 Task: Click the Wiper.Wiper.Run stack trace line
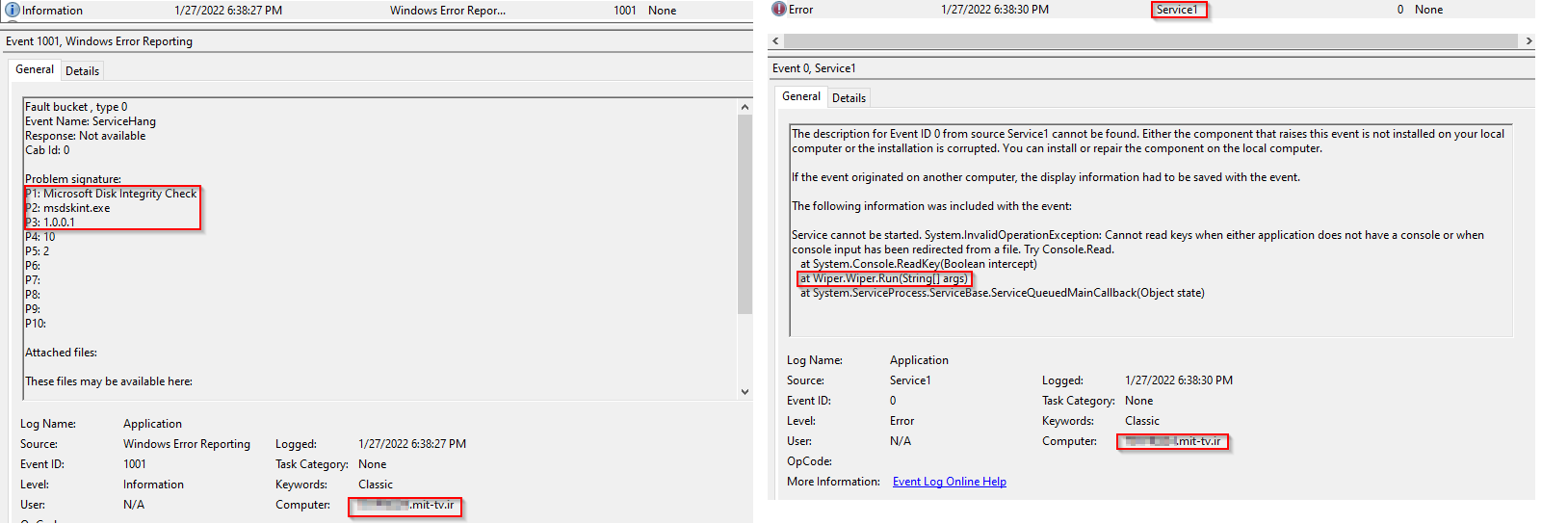(x=883, y=278)
